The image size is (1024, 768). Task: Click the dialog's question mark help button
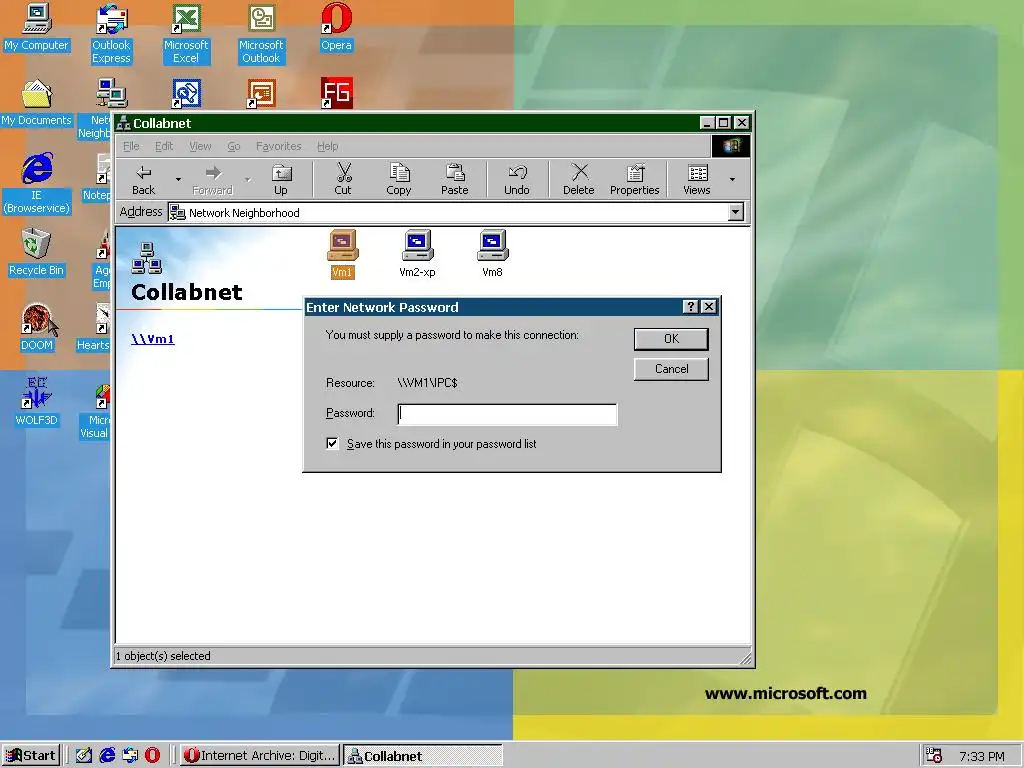690,307
